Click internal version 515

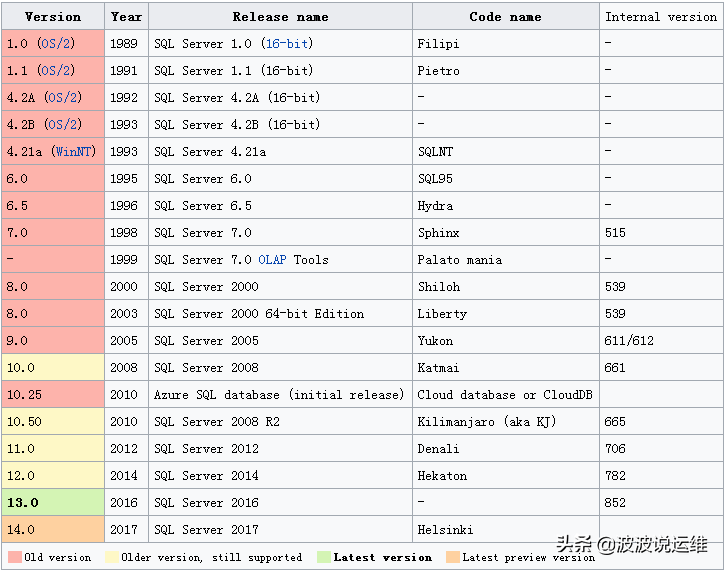(615, 233)
